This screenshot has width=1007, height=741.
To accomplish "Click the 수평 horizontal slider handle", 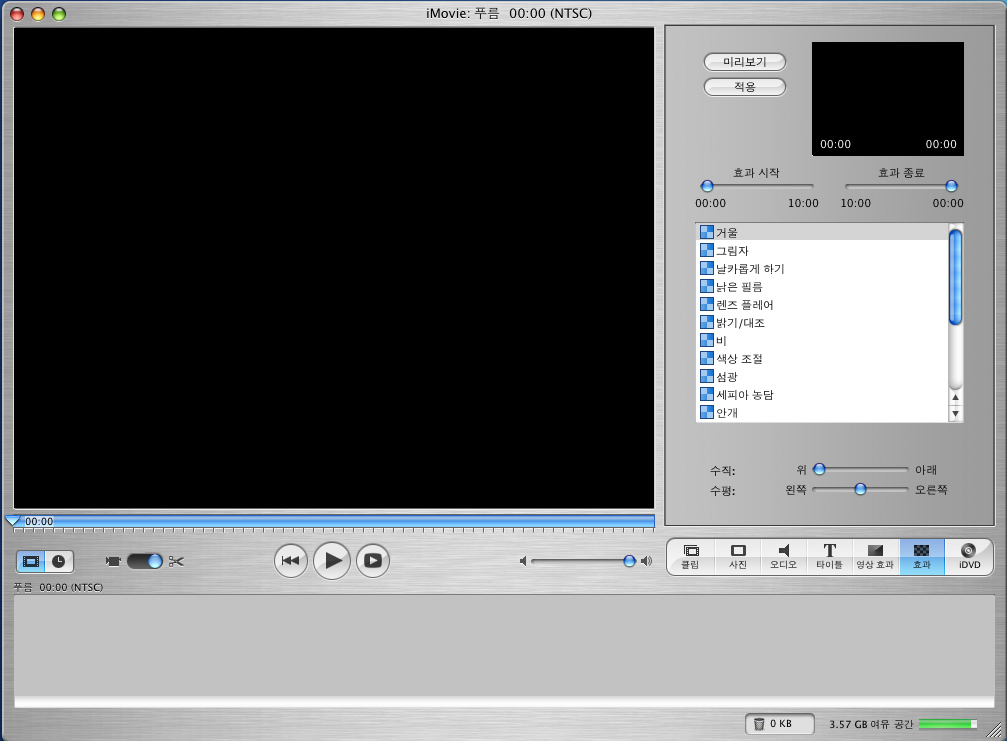I will coord(860,489).
